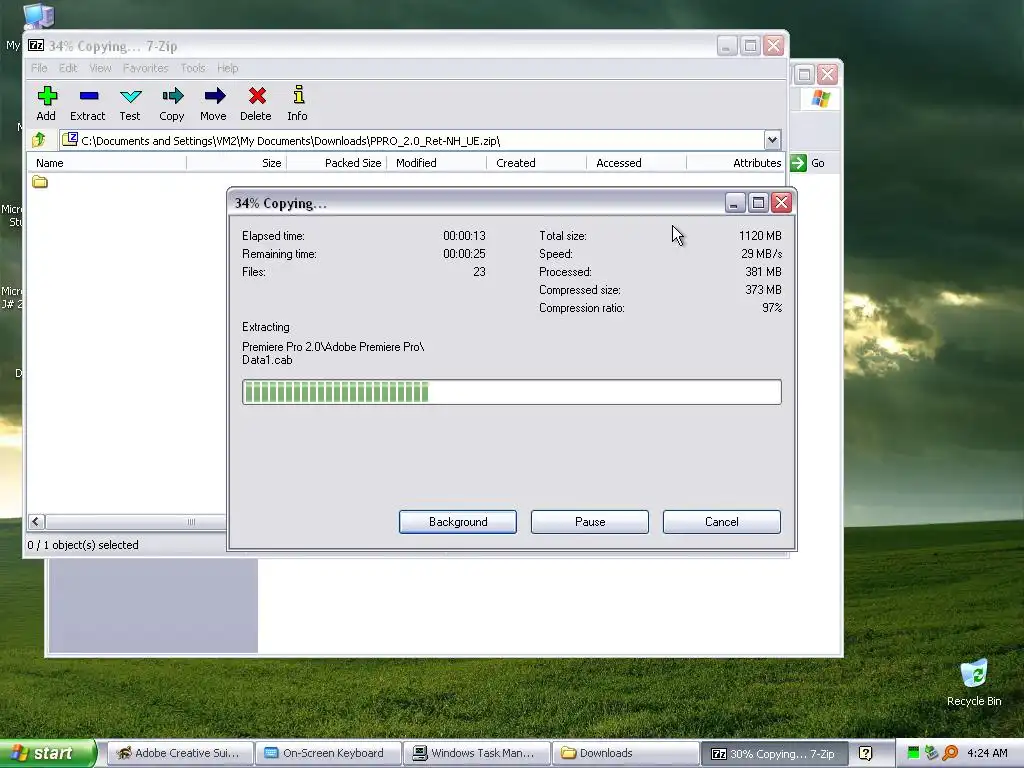Click the Copy toolbar icon

[x=172, y=96]
